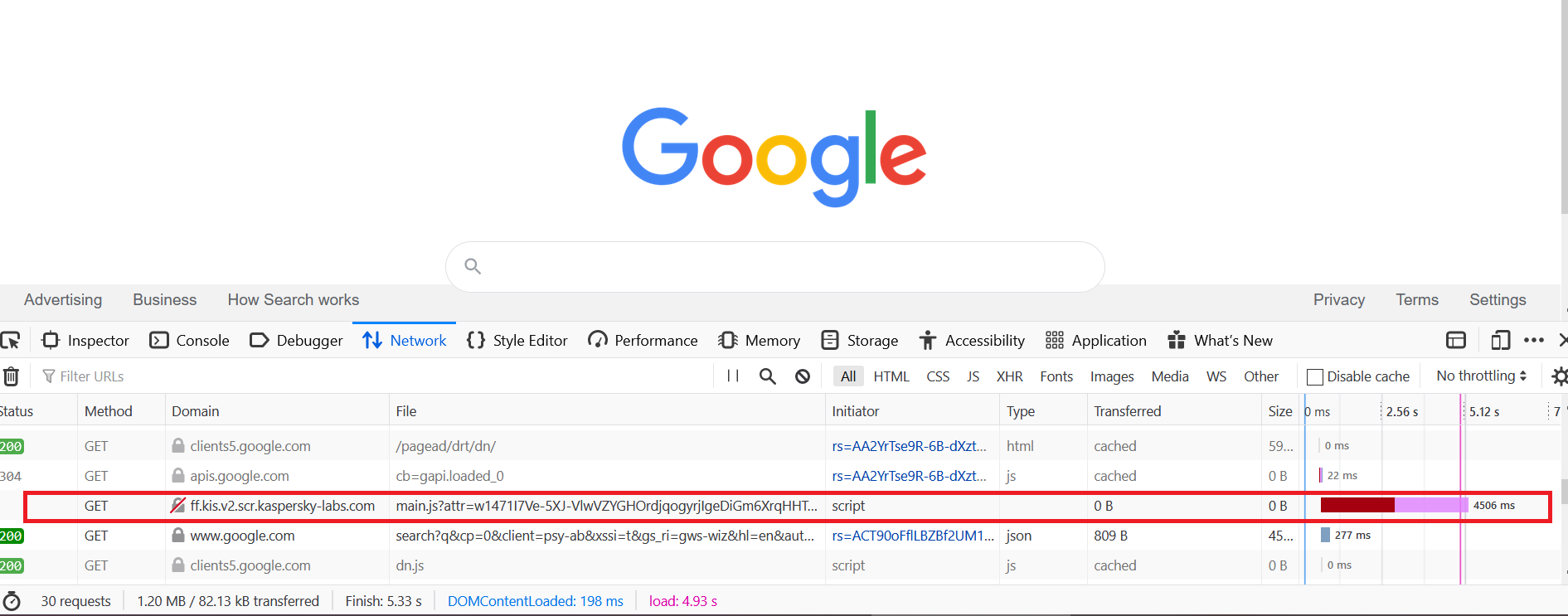
Task: Open the Style Editor tab
Action: click(x=517, y=340)
